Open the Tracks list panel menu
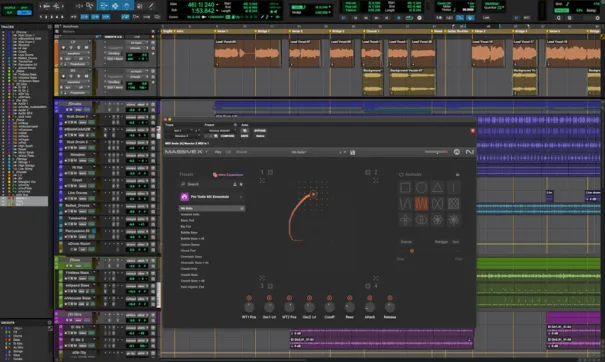Viewport: 605px width, 362px height. 49,27
